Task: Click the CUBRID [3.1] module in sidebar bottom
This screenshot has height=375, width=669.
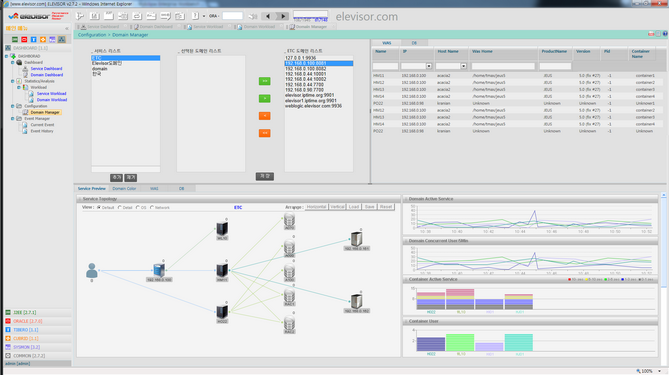Action: pyautogui.click(x=37, y=338)
